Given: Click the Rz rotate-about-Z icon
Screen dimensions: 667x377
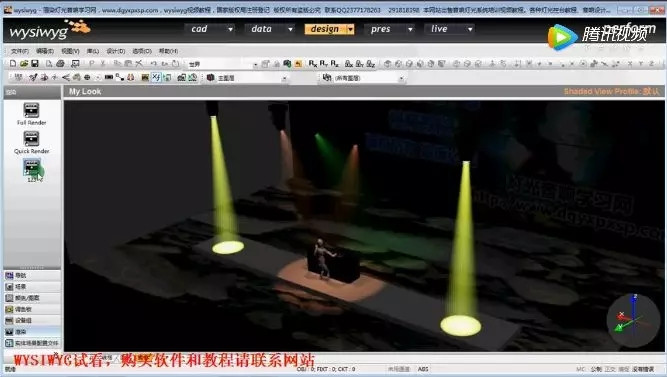Looking at the screenshot, I should pos(335,64).
